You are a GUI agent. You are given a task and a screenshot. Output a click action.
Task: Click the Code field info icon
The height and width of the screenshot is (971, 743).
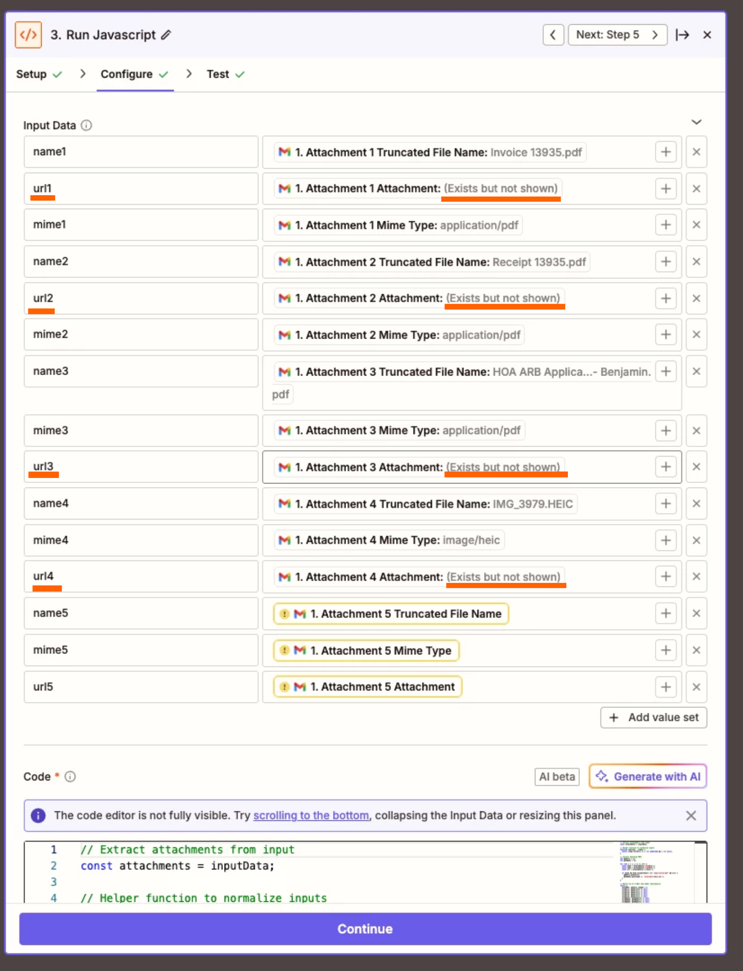(x=70, y=777)
